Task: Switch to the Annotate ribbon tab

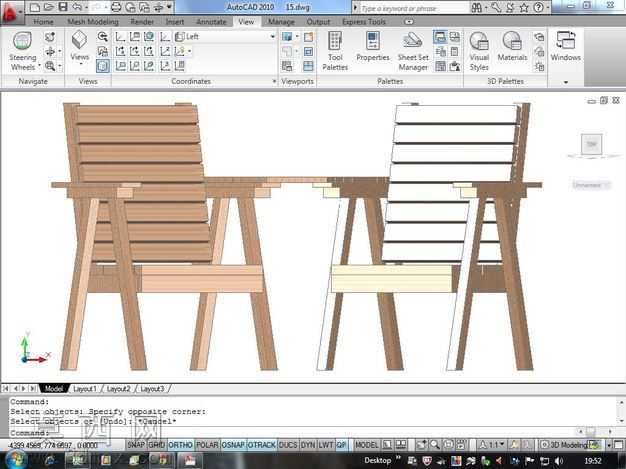Action: pyautogui.click(x=211, y=22)
